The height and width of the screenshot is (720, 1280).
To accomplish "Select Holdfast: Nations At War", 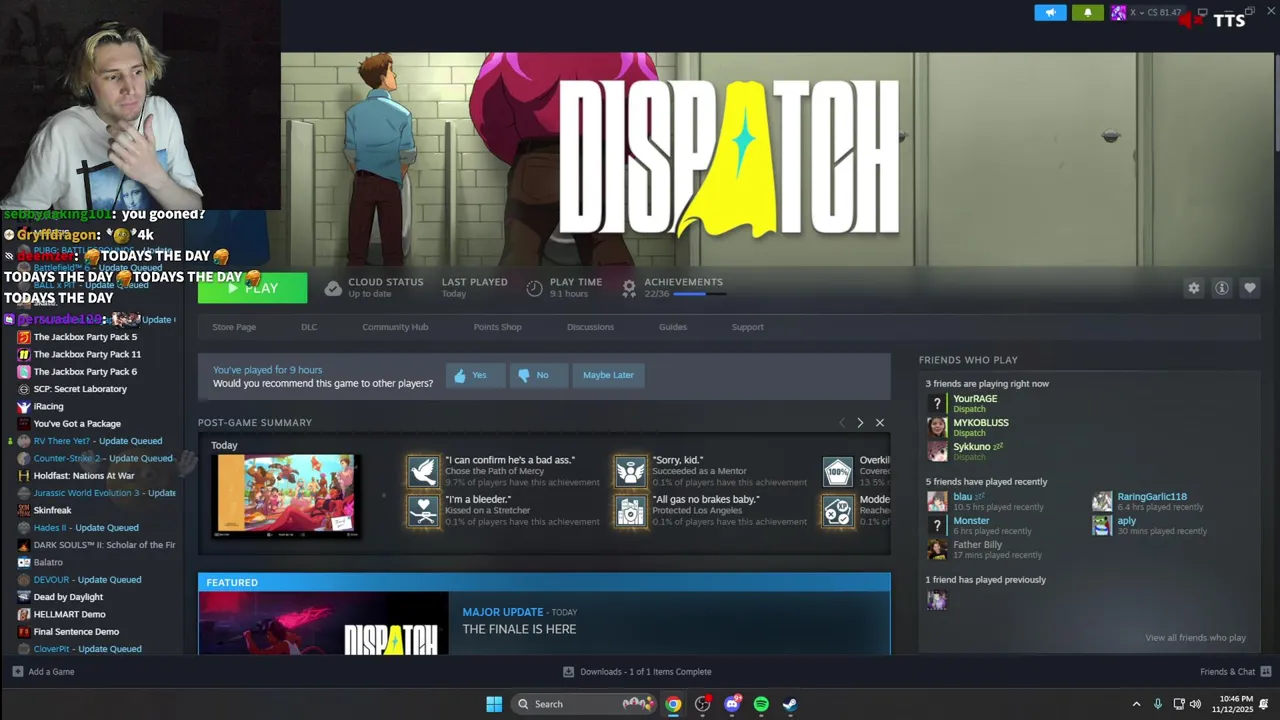I will (x=83, y=476).
